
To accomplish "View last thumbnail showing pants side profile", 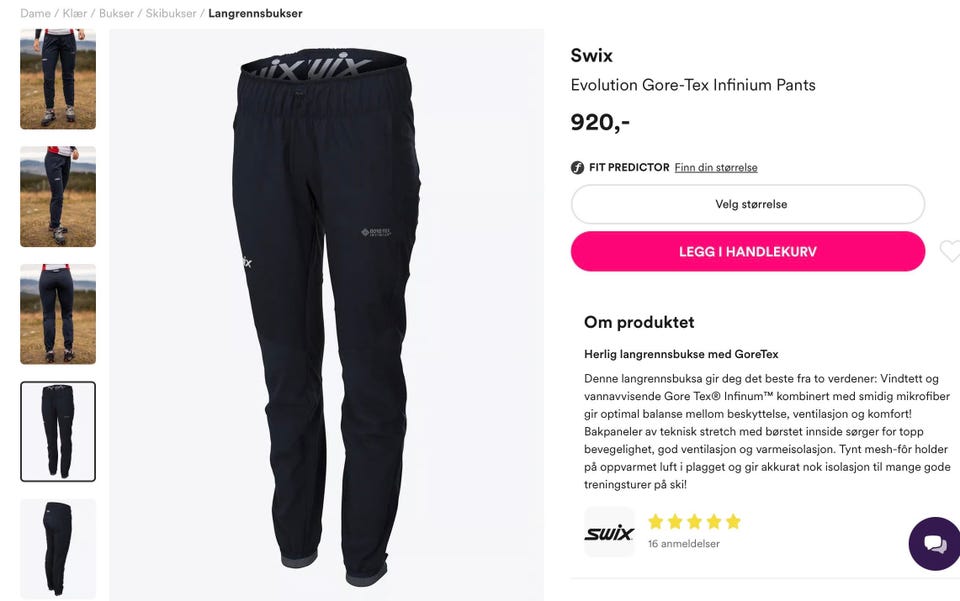I will [x=58, y=549].
